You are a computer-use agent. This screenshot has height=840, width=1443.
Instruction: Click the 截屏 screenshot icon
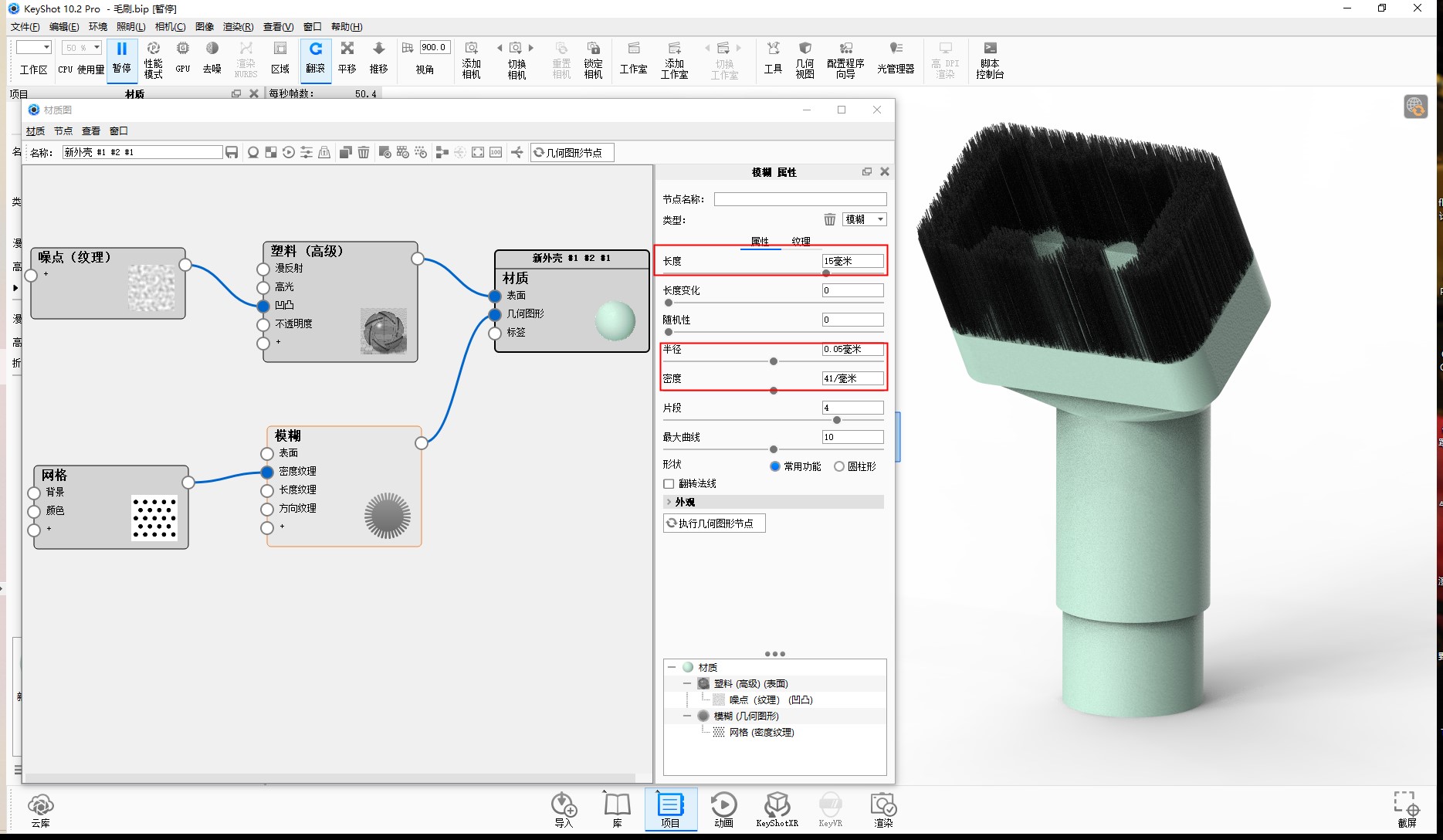pos(1407,808)
